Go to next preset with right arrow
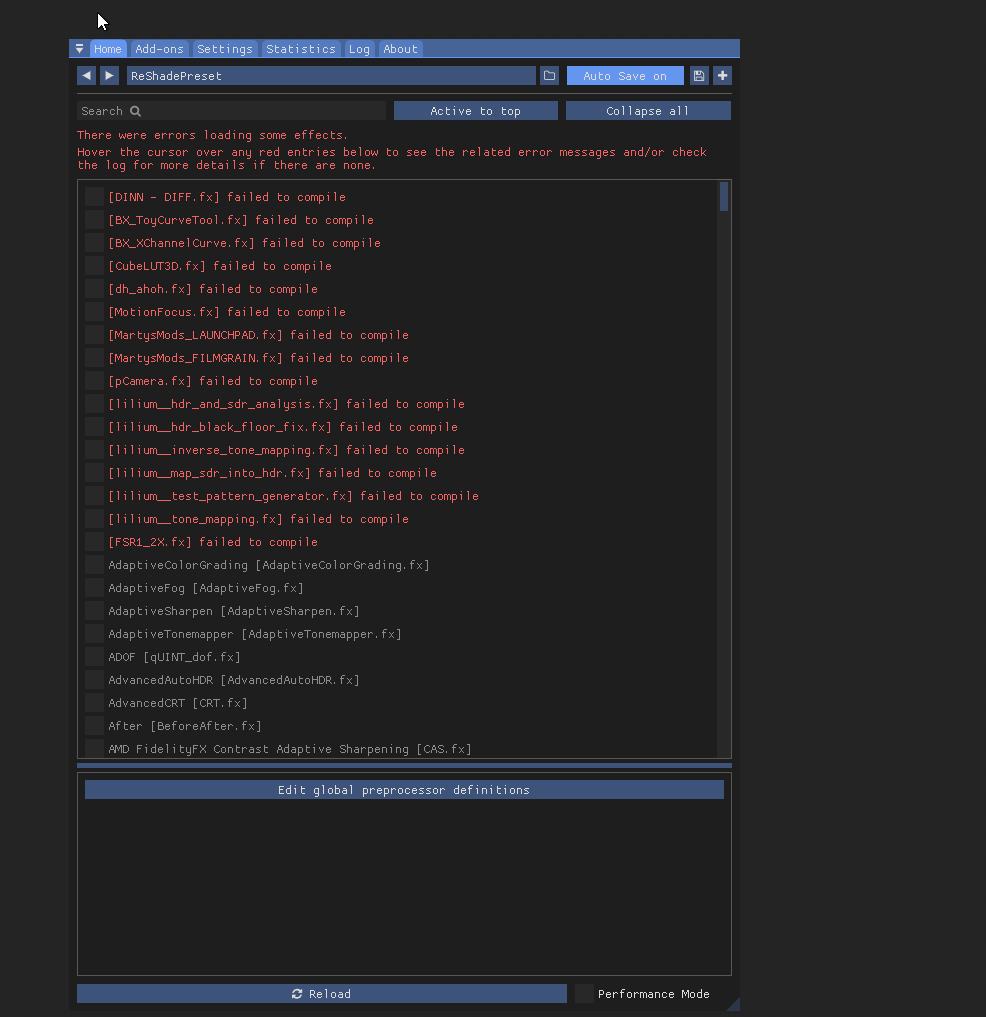986x1017 pixels. click(x=110, y=76)
